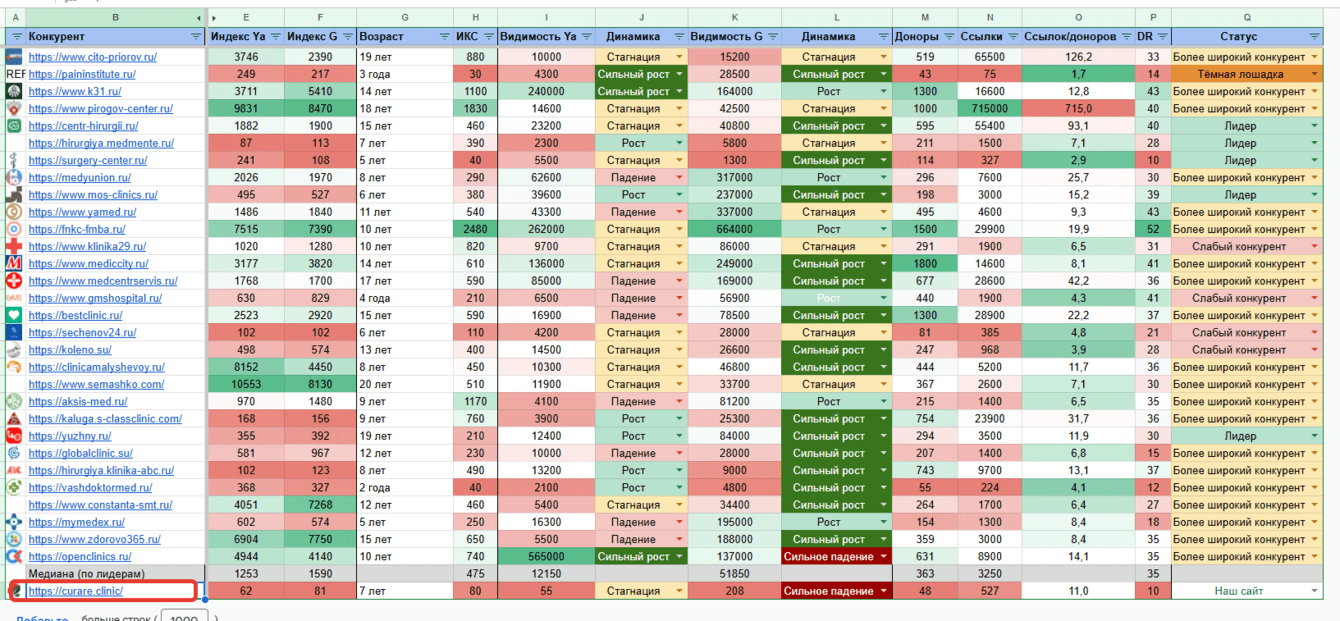Open the Ссылки column filter icon
1340x621 pixels.
click(1013, 36)
